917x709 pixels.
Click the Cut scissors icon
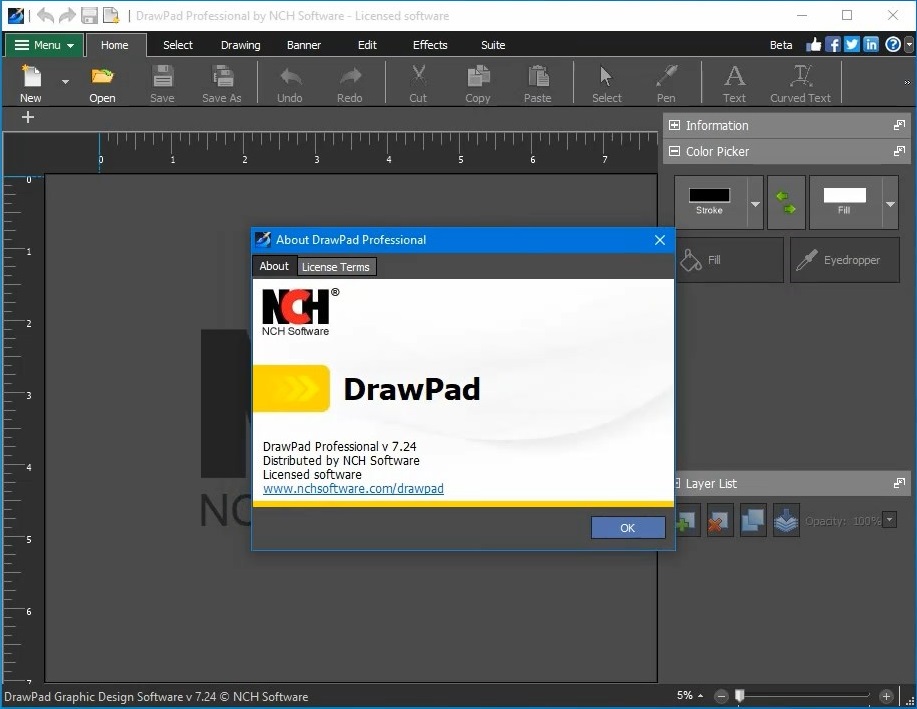coord(418,83)
